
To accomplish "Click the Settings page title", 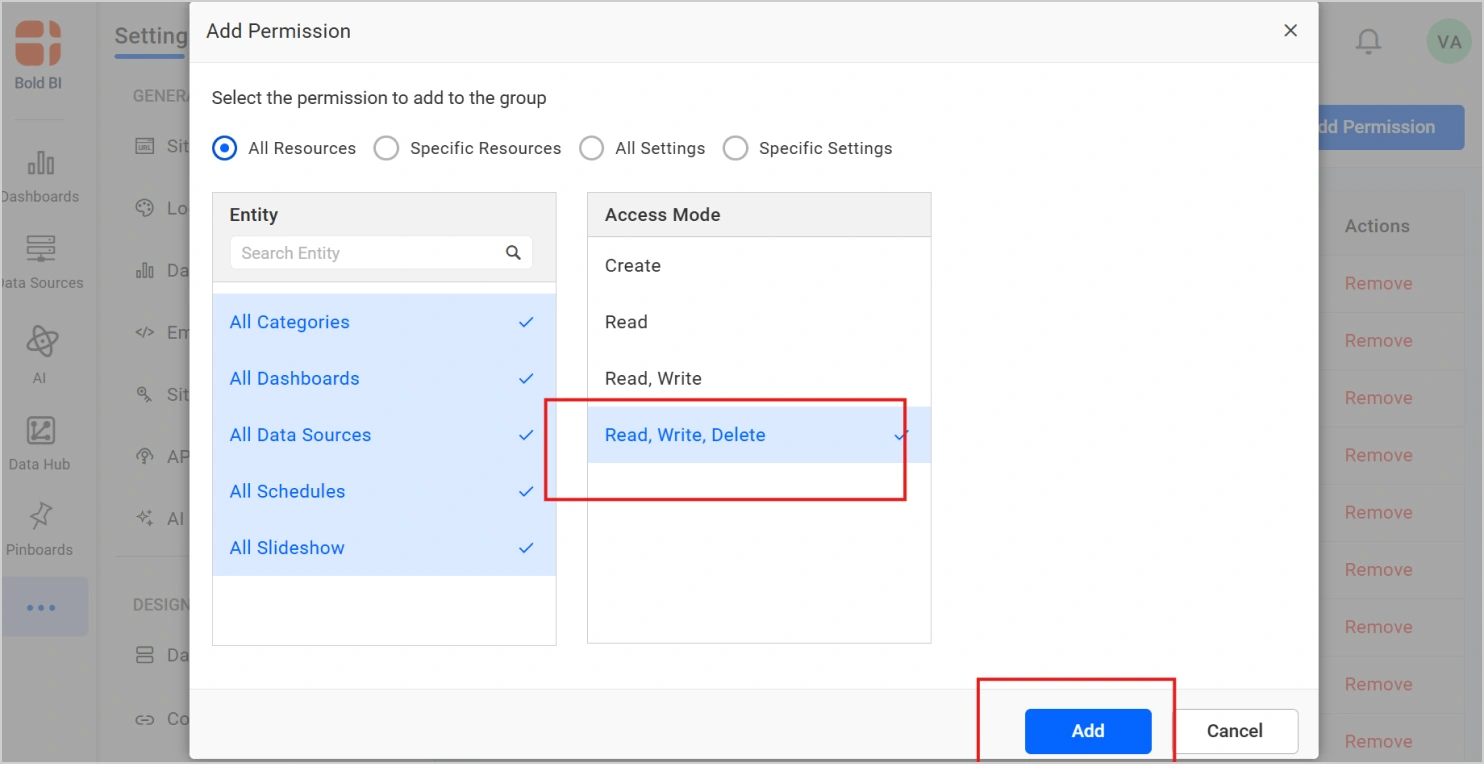I will (151, 36).
